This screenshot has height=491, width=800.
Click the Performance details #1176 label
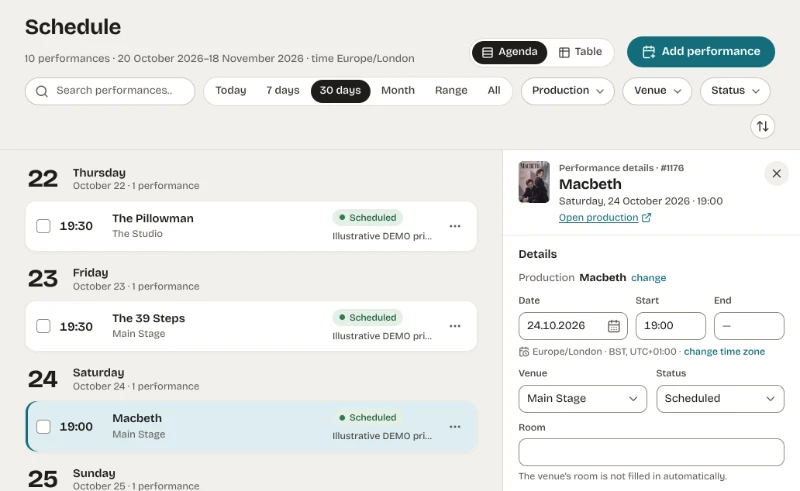(x=621, y=168)
